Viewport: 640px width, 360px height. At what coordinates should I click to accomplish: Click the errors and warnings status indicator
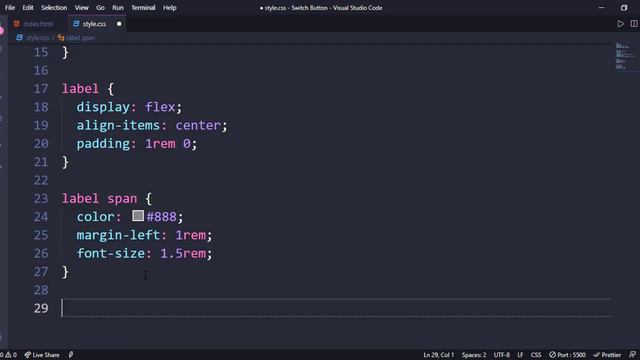pos(8,355)
